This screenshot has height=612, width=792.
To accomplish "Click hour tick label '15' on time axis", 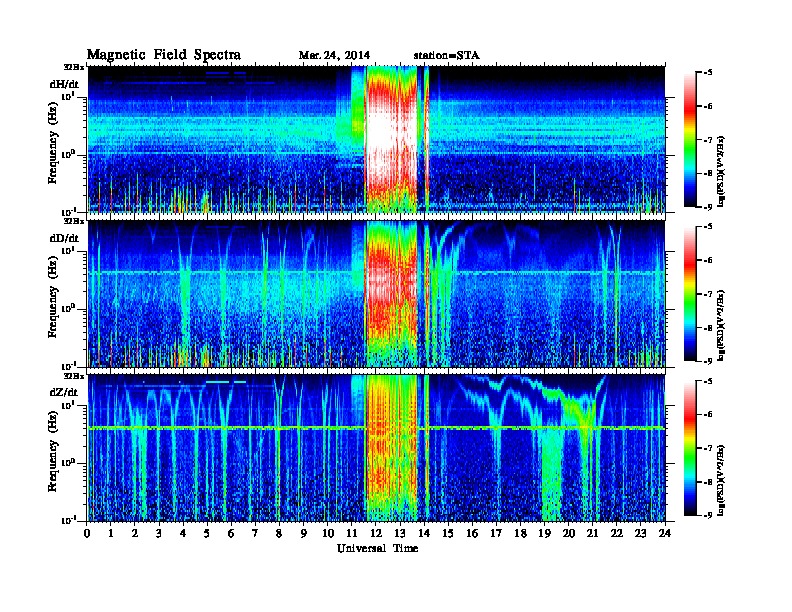I will 448,533.
